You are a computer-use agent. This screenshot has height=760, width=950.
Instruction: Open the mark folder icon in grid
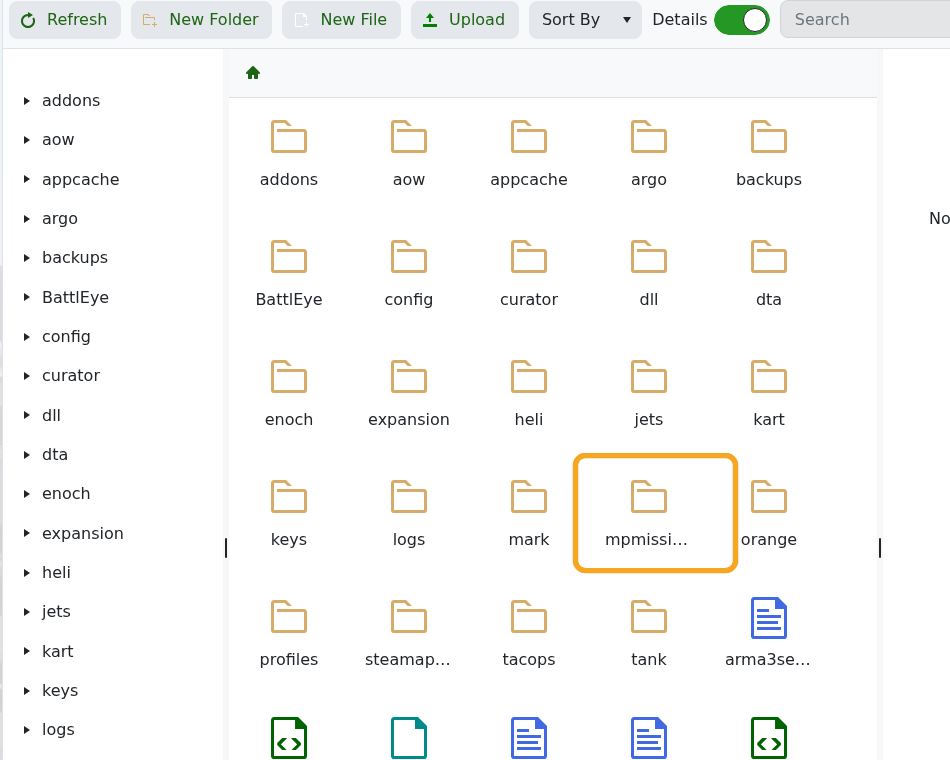[529, 496]
